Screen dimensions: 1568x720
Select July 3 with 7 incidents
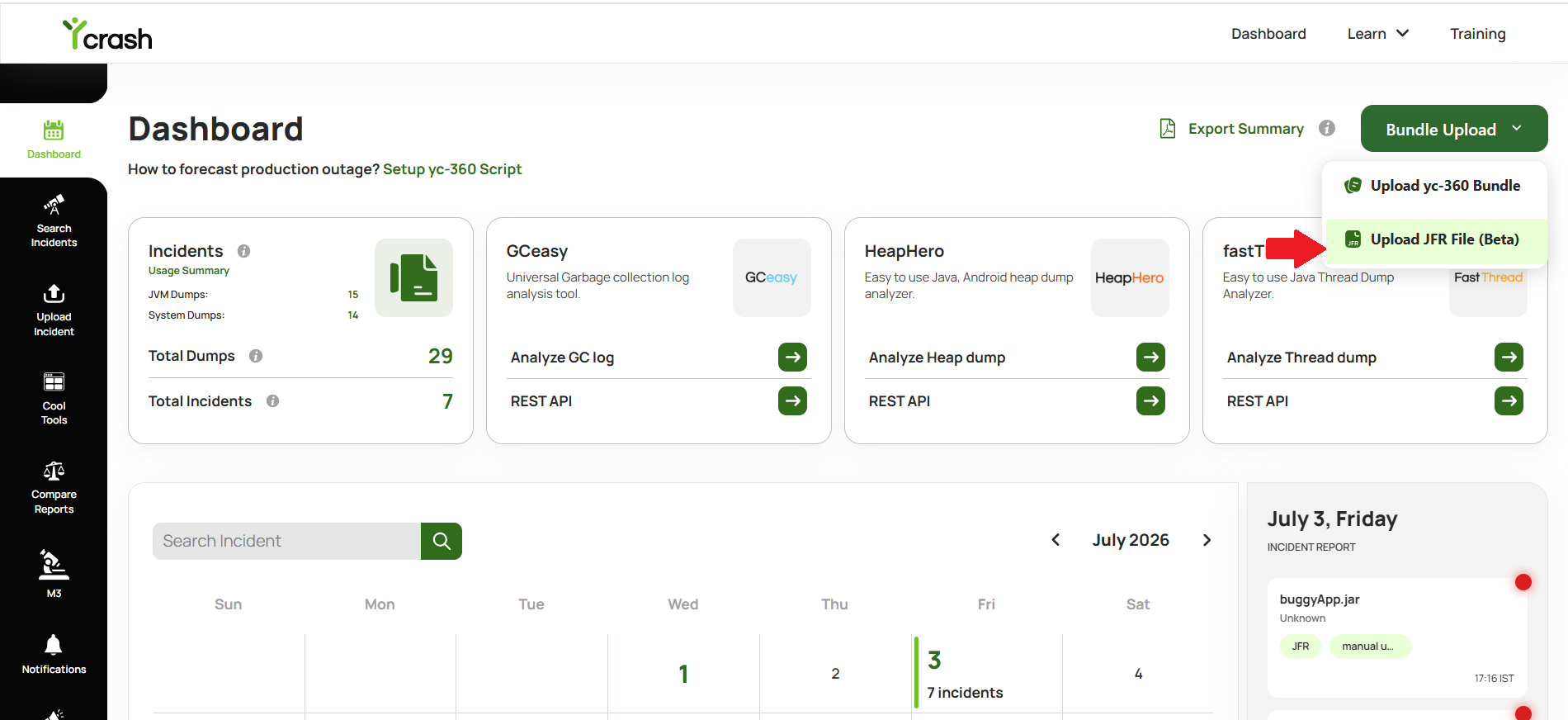(986, 673)
